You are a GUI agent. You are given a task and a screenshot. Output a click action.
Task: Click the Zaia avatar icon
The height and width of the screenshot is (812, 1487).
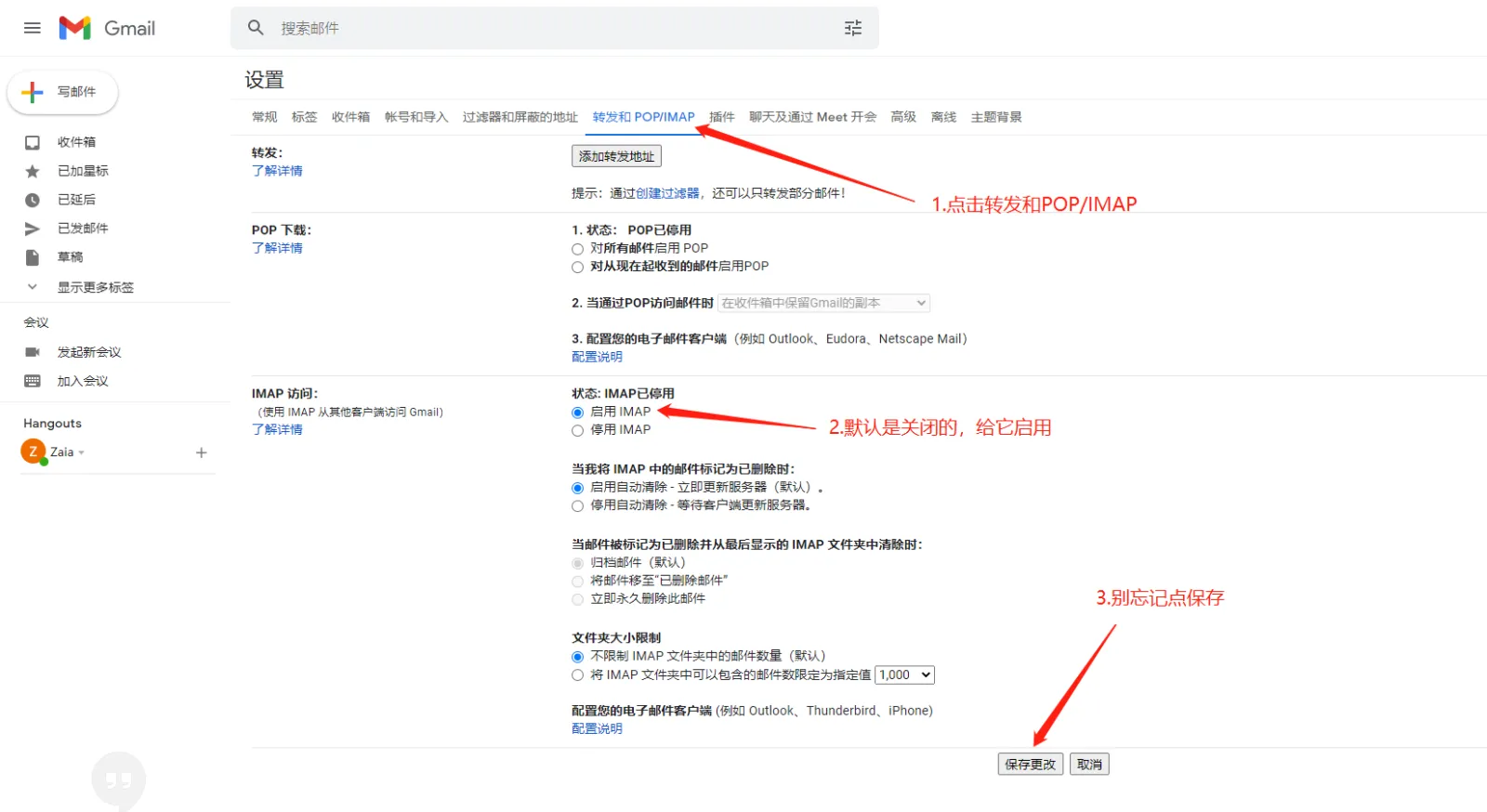point(33,452)
